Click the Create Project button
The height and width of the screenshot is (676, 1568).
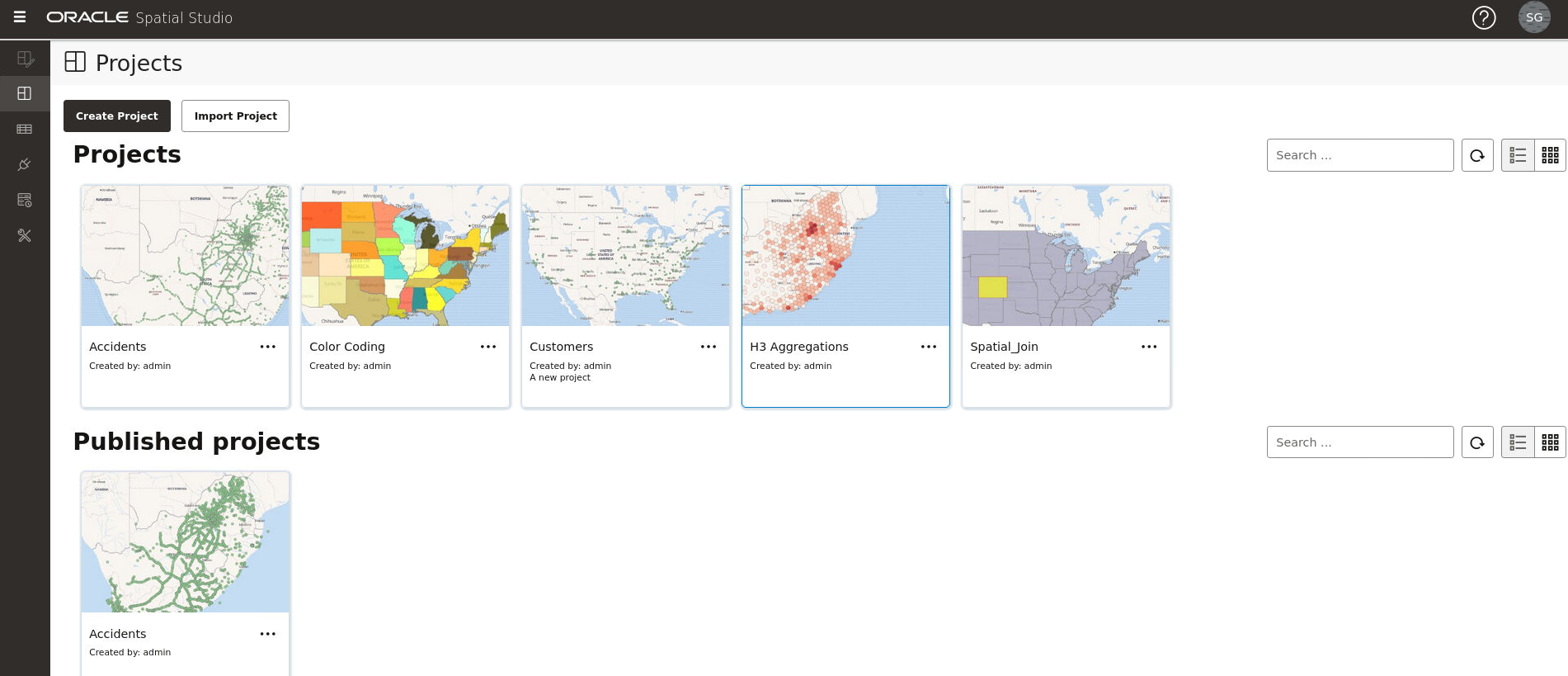(117, 116)
